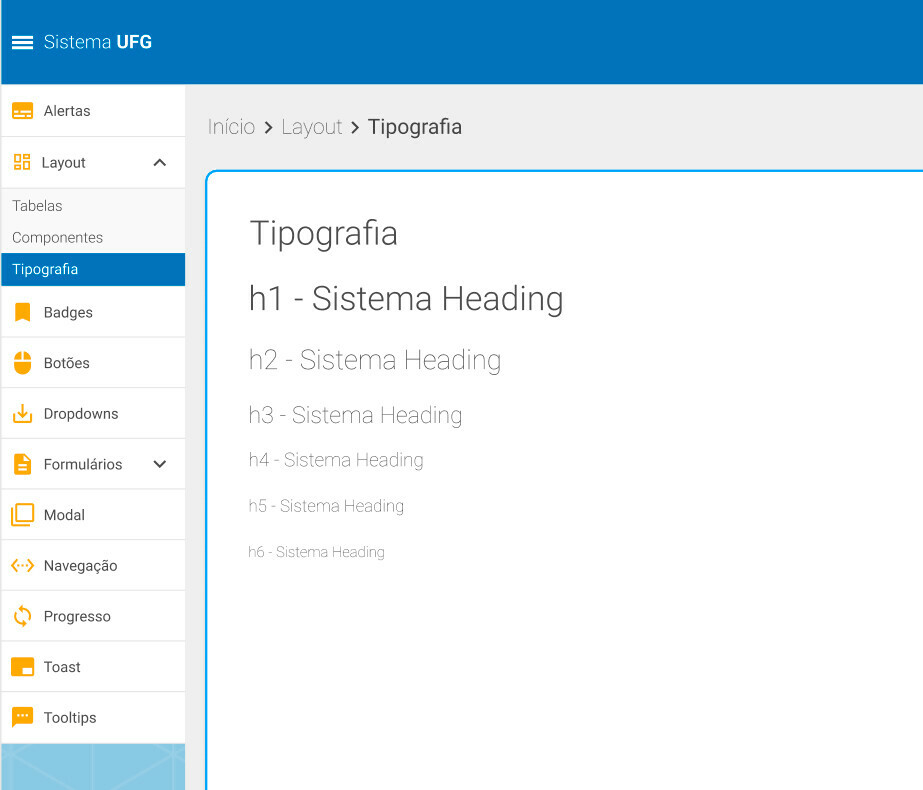Click the Formulários document icon
Image resolution: width=923 pixels, height=790 pixels.
[22, 464]
